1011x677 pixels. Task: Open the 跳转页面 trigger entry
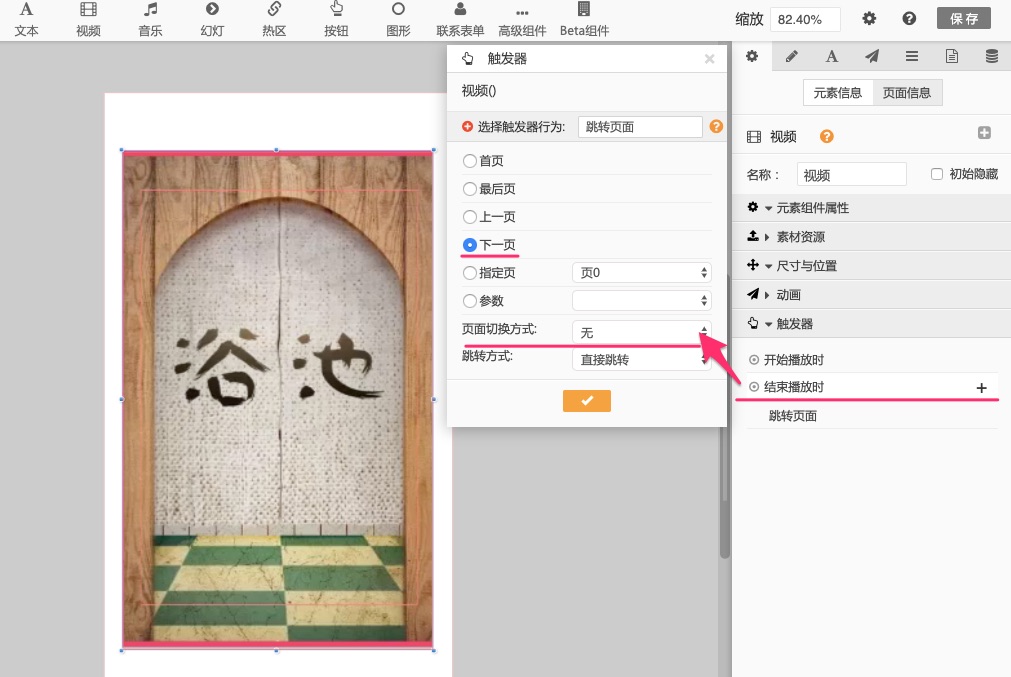(793, 416)
